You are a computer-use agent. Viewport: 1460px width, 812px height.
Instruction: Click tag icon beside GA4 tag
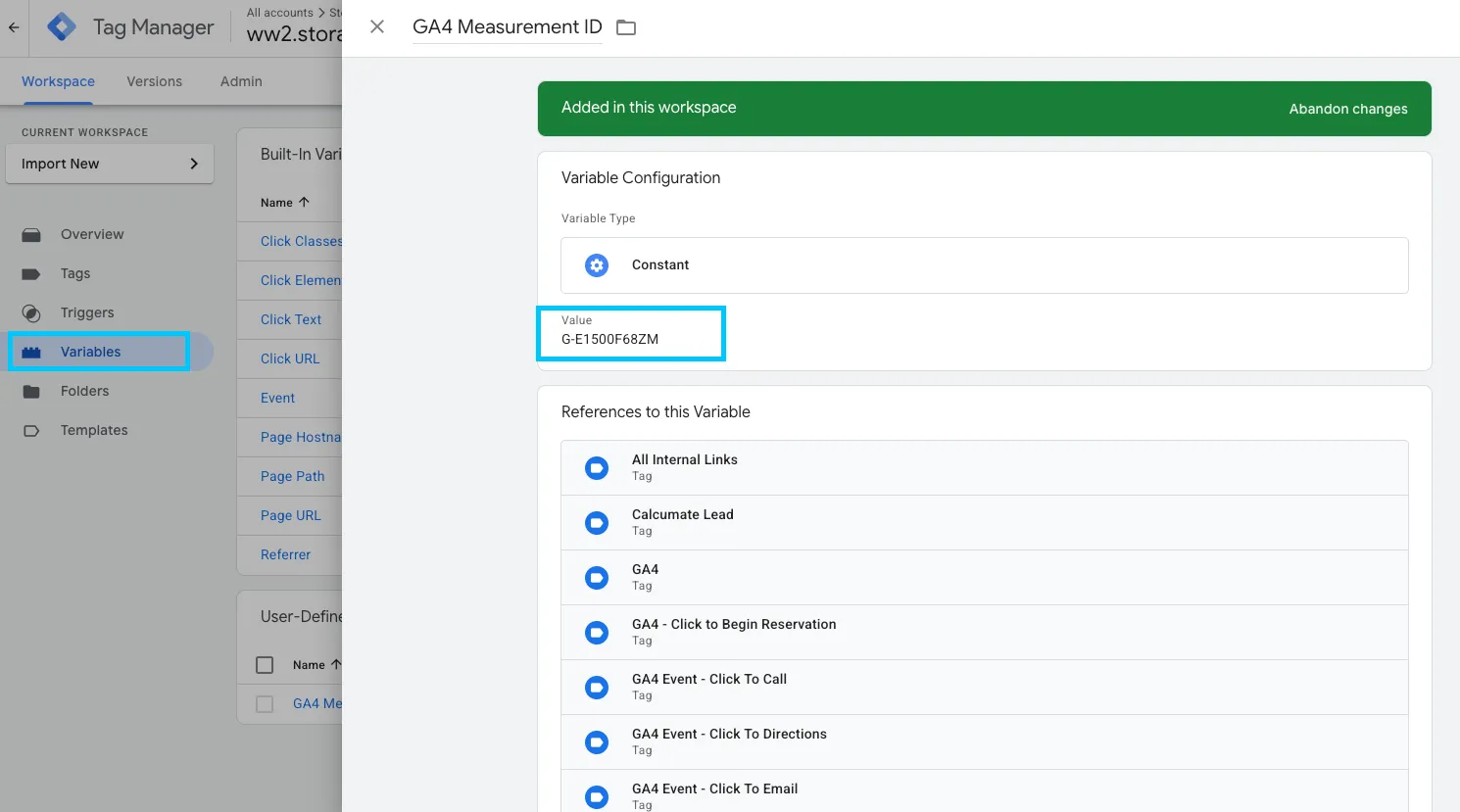coord(597,578)
